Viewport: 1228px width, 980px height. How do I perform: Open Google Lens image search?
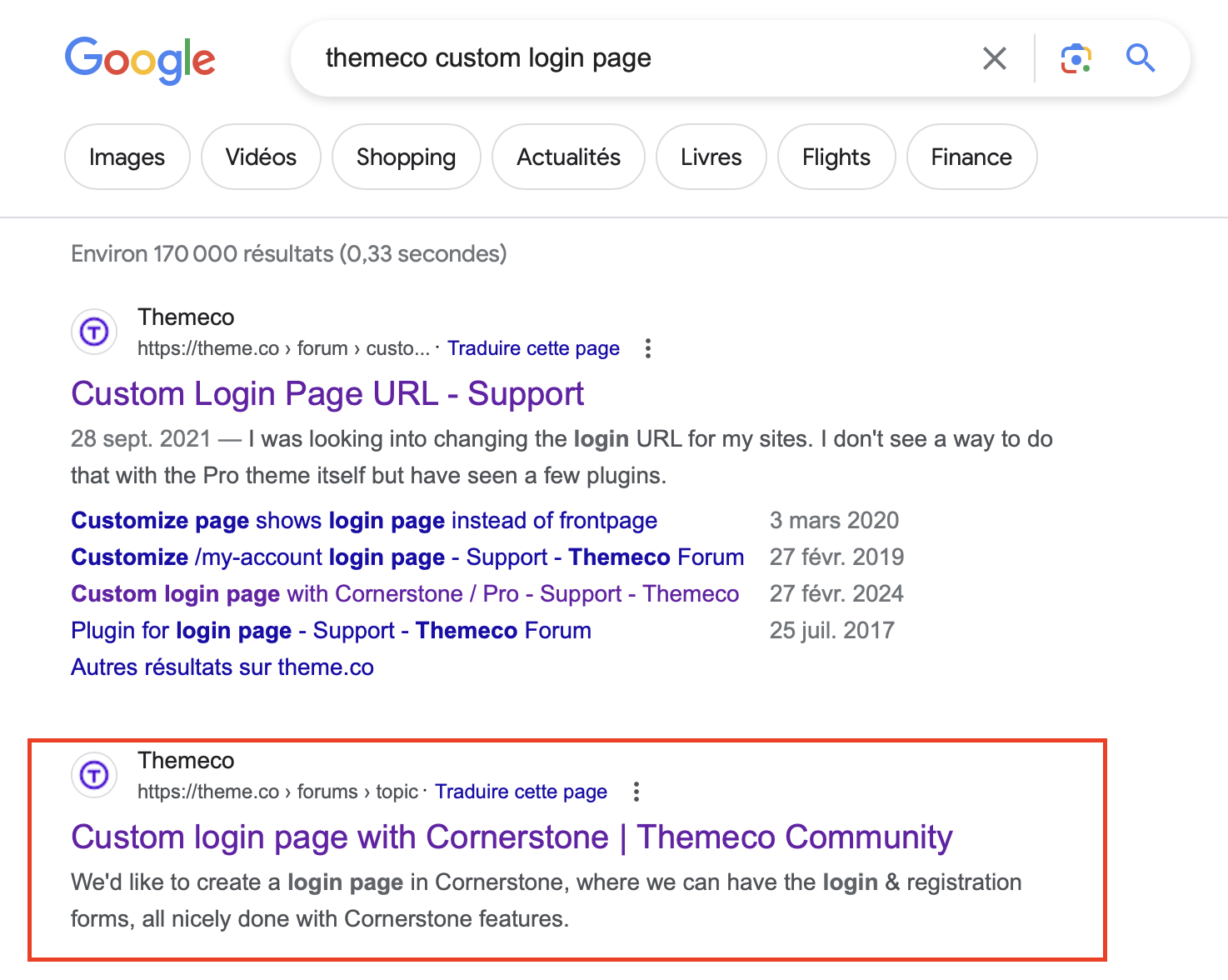point(1076,58)
